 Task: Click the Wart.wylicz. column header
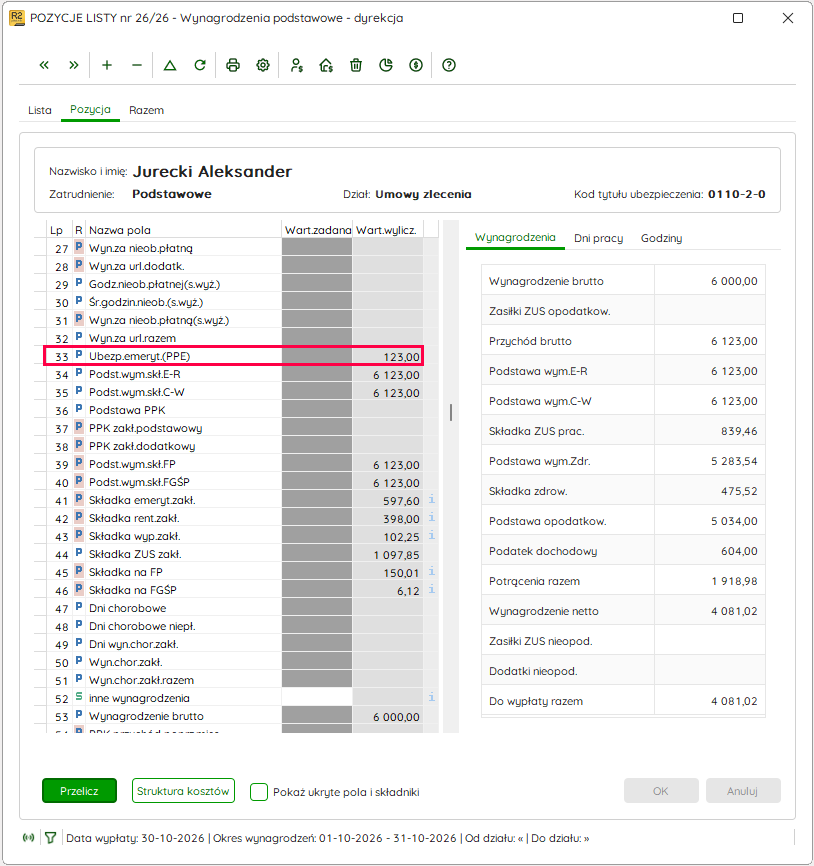click(x=387, y=230)
